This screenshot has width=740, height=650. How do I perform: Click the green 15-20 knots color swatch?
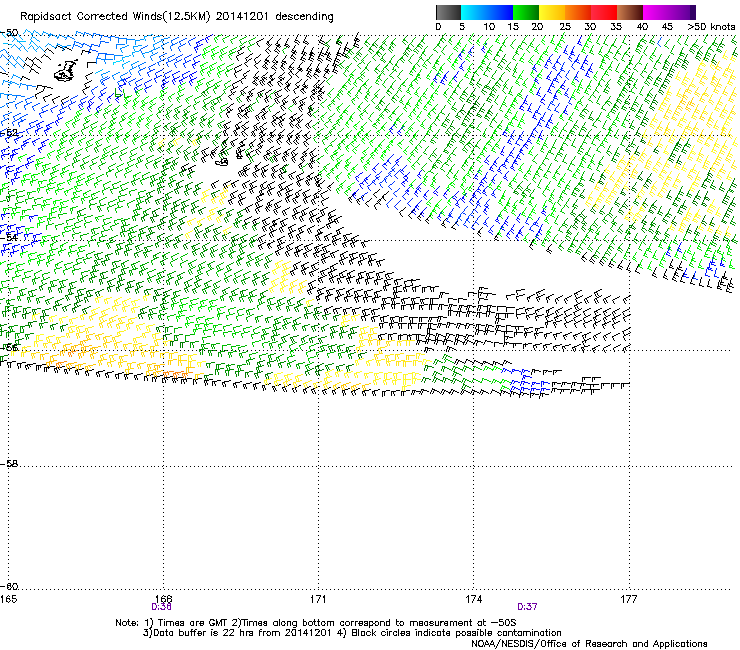[x=526, y=12]
